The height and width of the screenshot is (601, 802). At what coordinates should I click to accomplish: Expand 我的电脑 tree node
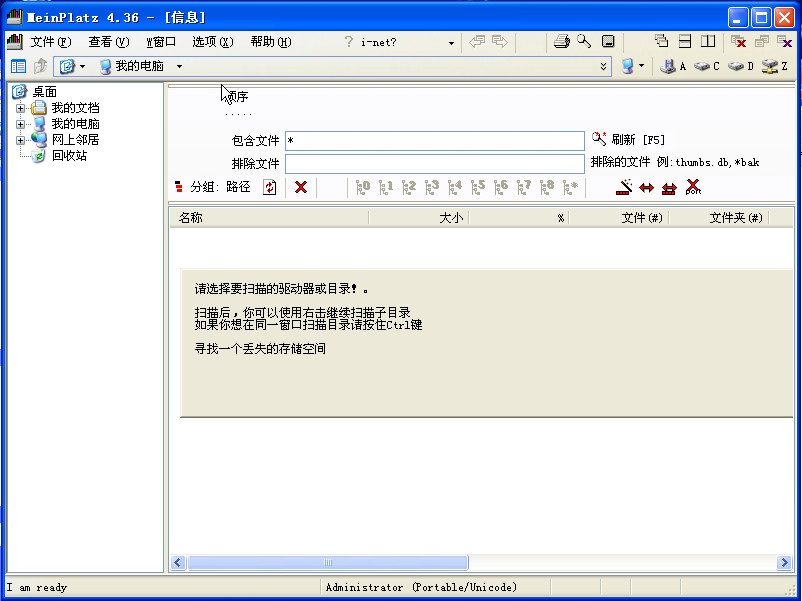(20, 124)
